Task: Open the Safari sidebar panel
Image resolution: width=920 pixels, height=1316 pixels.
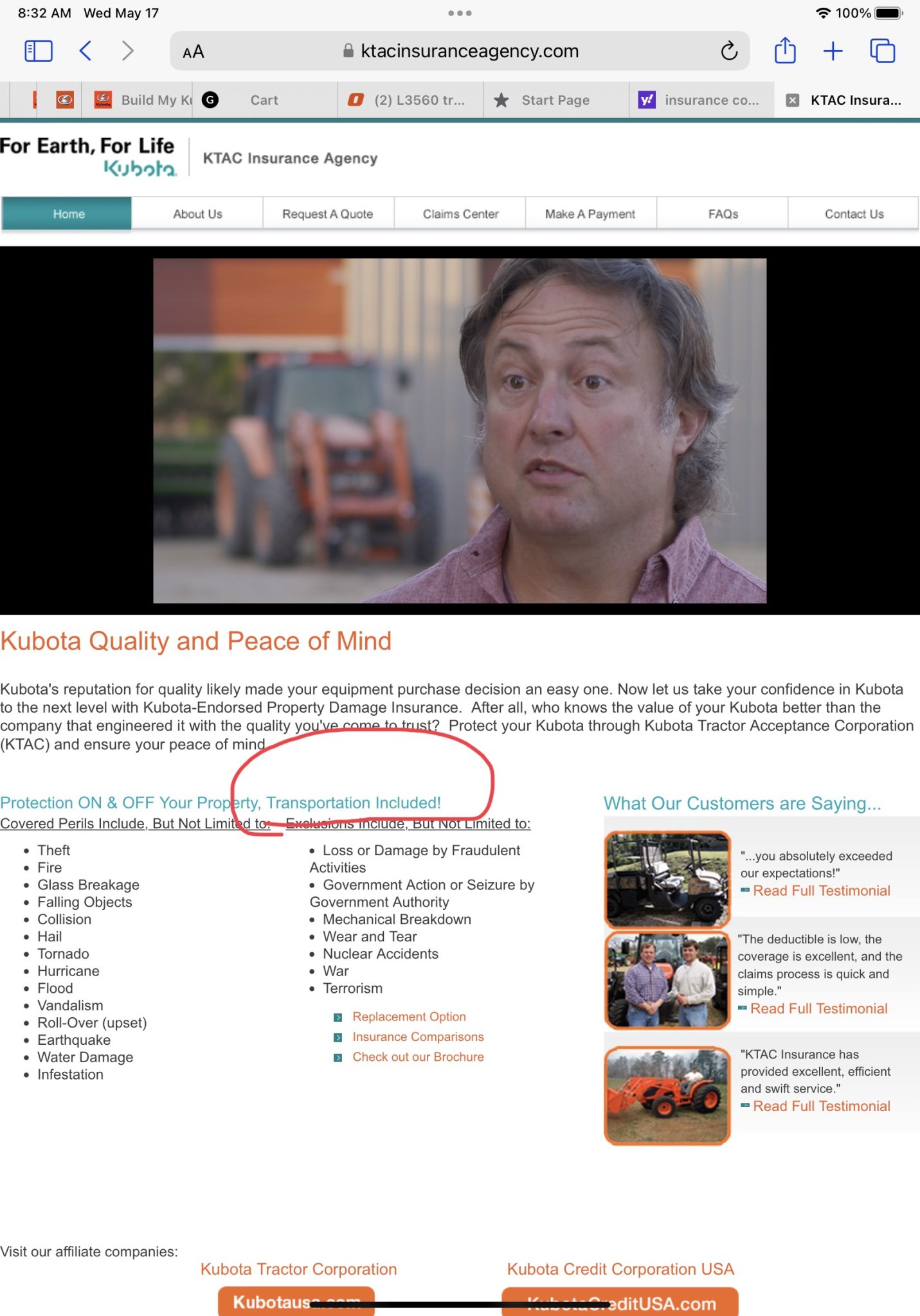Action: click(x=38, y=51)
